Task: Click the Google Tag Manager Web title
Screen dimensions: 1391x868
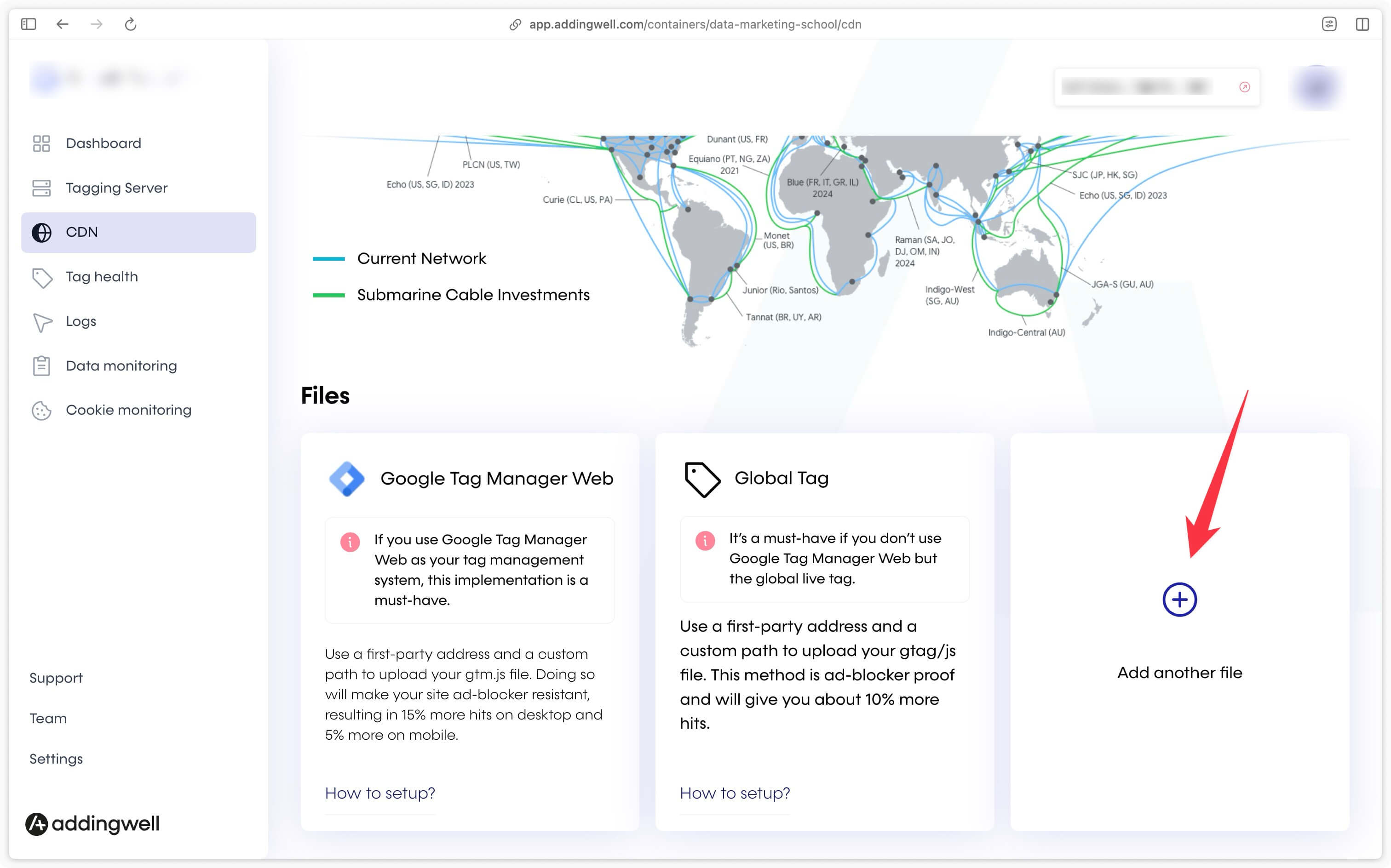Action: [x=497, y=479]
